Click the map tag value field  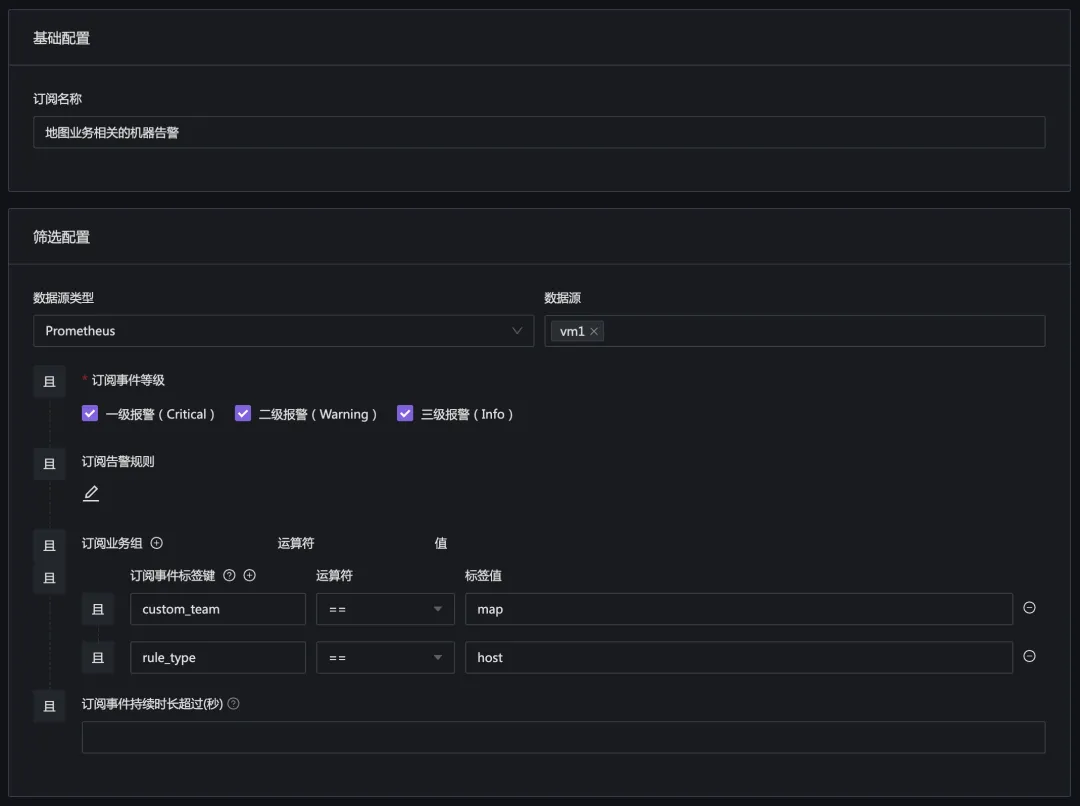point(738,609)
